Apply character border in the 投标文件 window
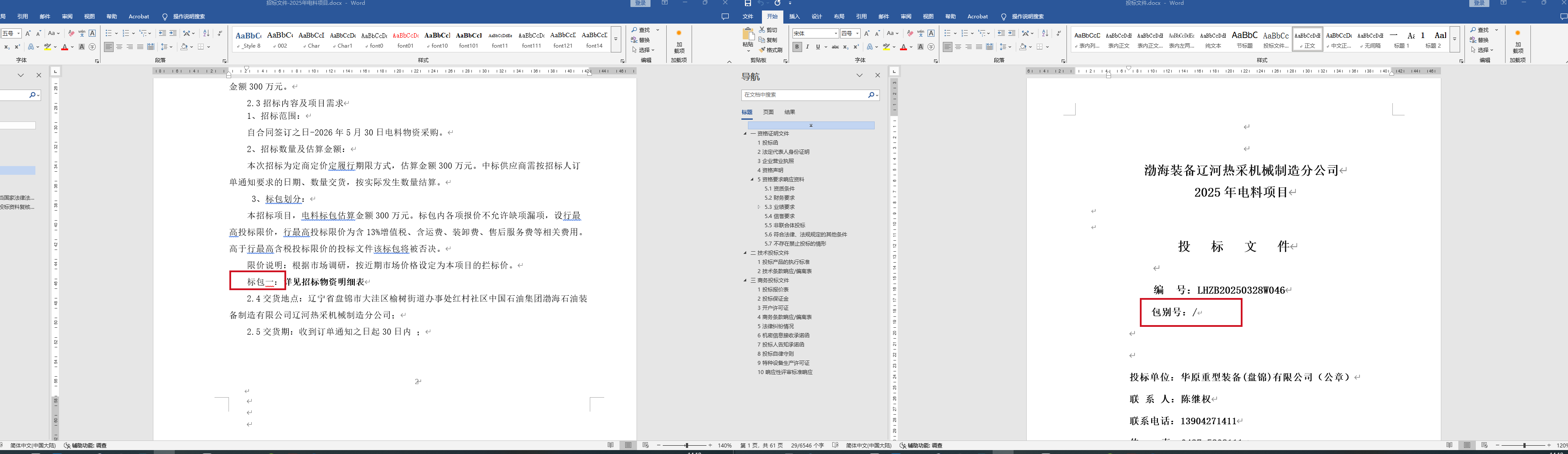Viewport: 1568px width, 454px height. (931, 34)
